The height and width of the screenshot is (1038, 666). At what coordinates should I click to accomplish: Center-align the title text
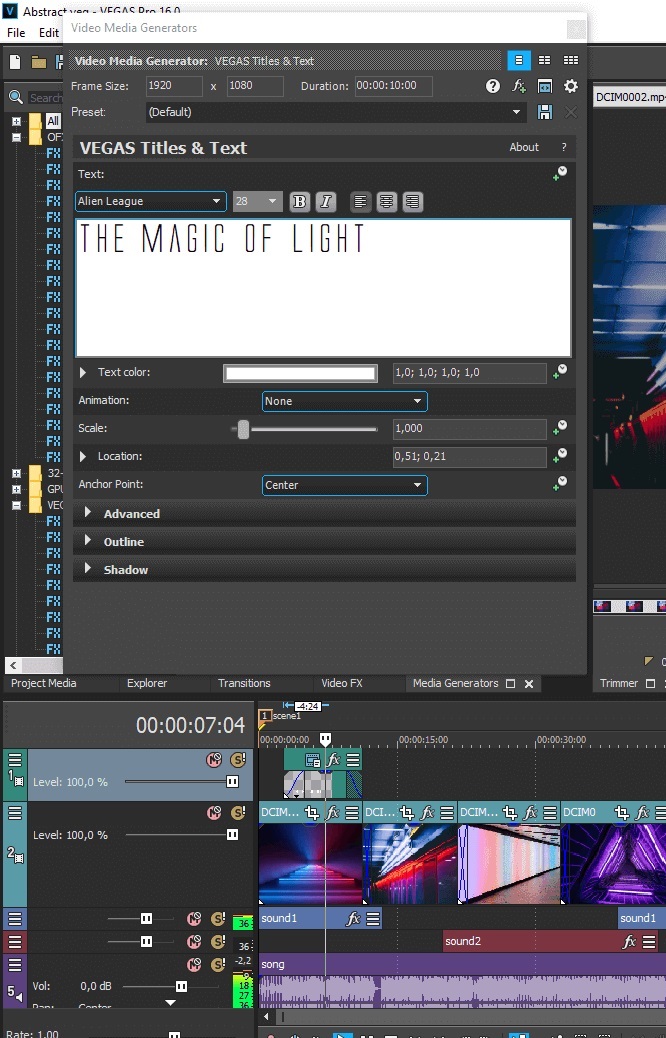(386, 202)
